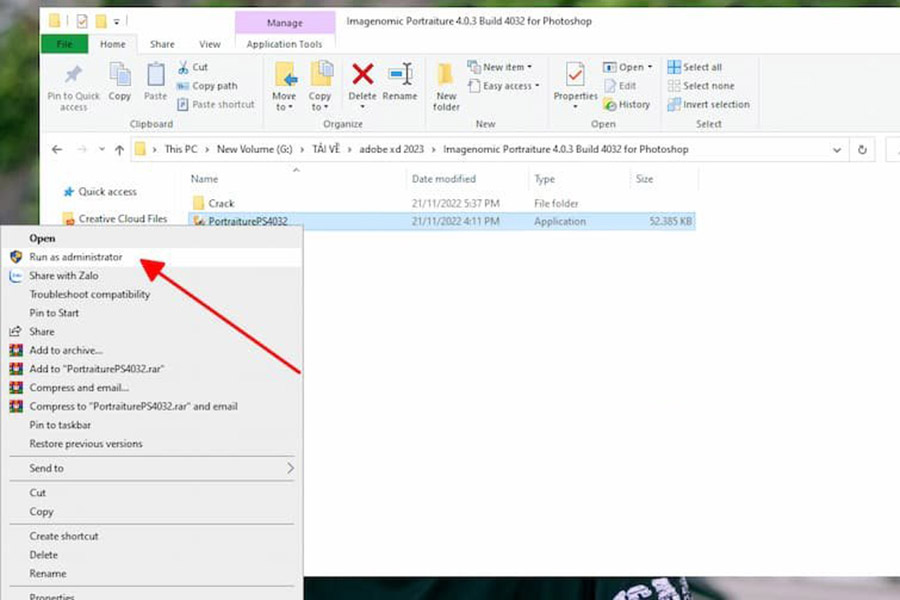Image resolution: width=900 pixels, height=600 pixels.
Task: Create a New folder from the ribbon
Action: [x=446, y=86]
